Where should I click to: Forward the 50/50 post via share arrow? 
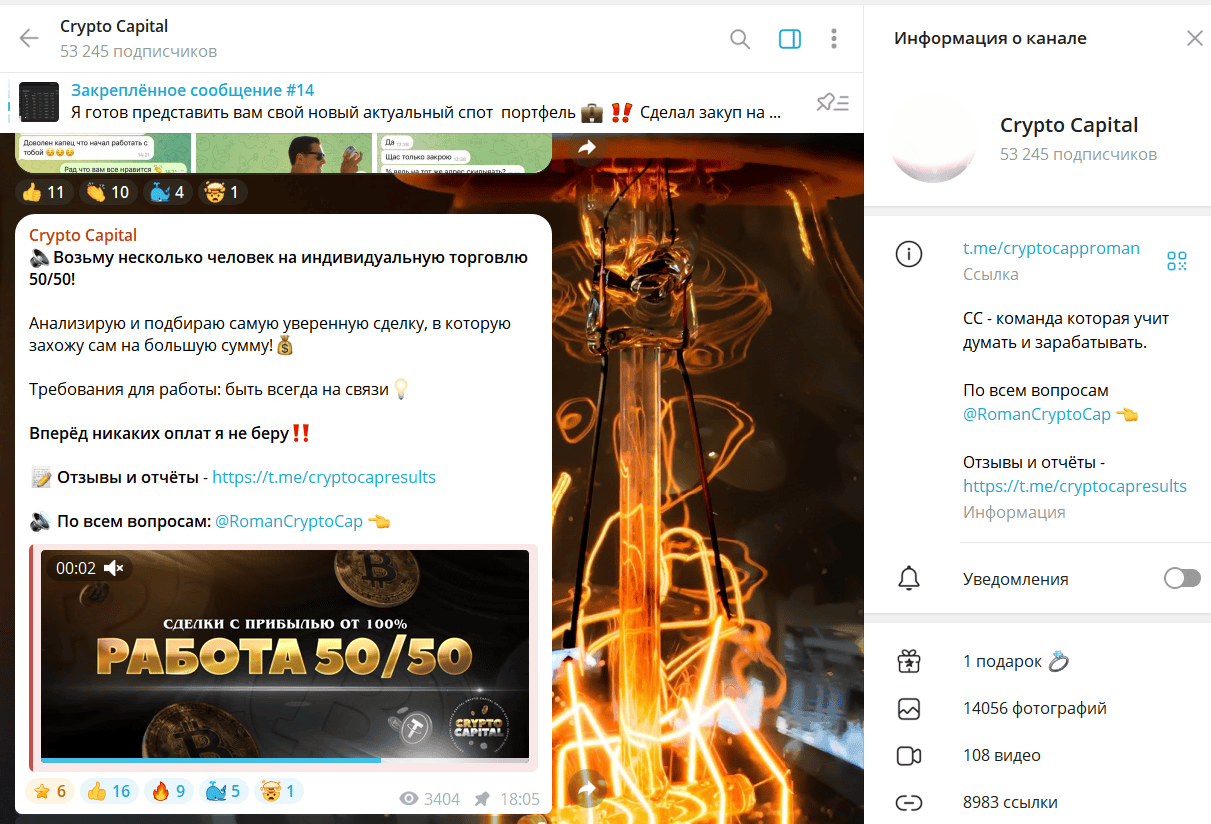coord(587,790)
